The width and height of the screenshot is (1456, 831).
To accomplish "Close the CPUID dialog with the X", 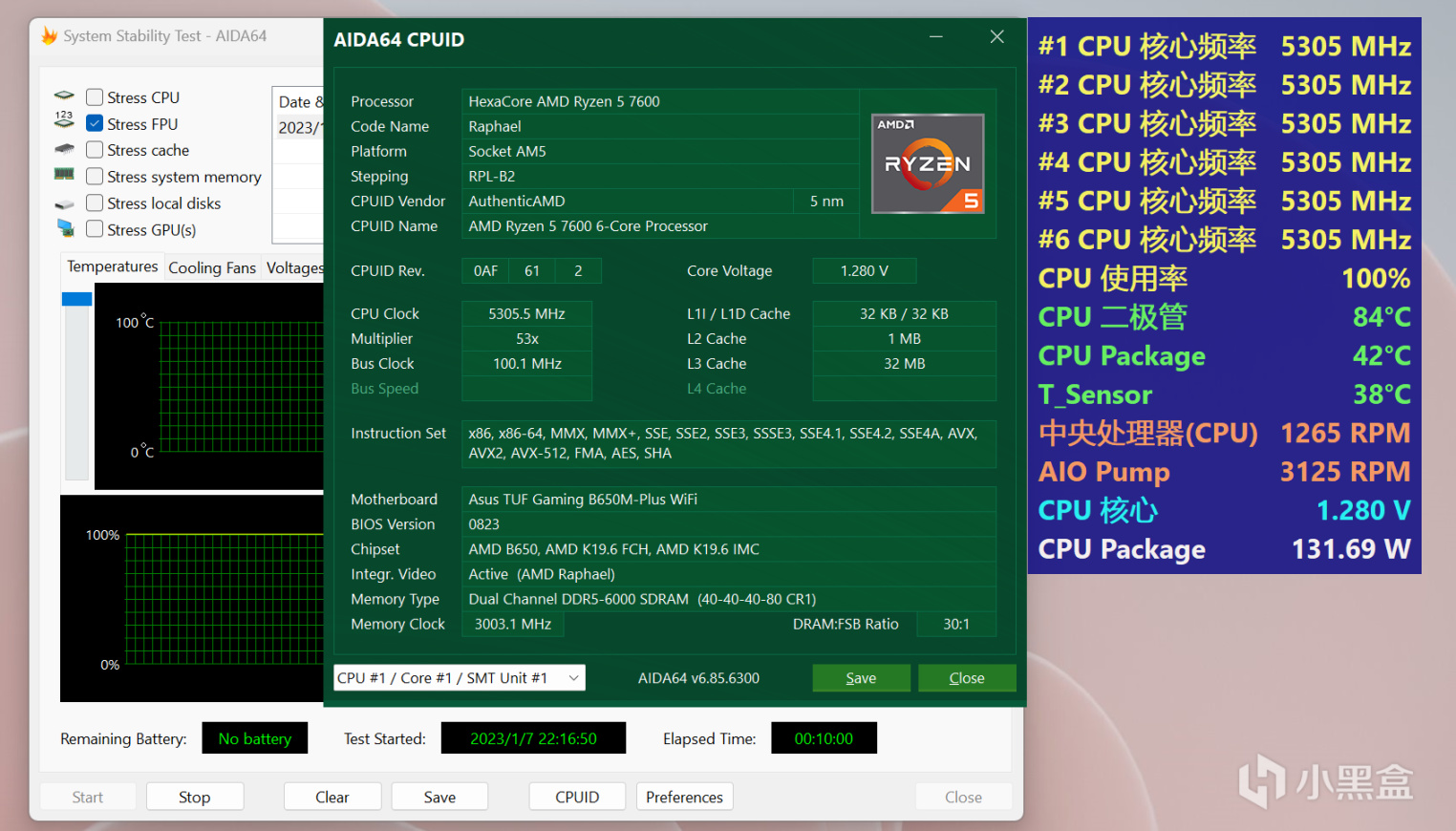I will [x=997, y=37].
